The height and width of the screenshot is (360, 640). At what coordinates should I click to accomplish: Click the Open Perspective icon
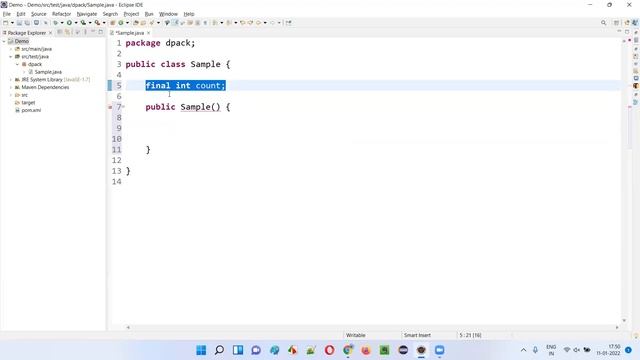click(x=616, y=23)
